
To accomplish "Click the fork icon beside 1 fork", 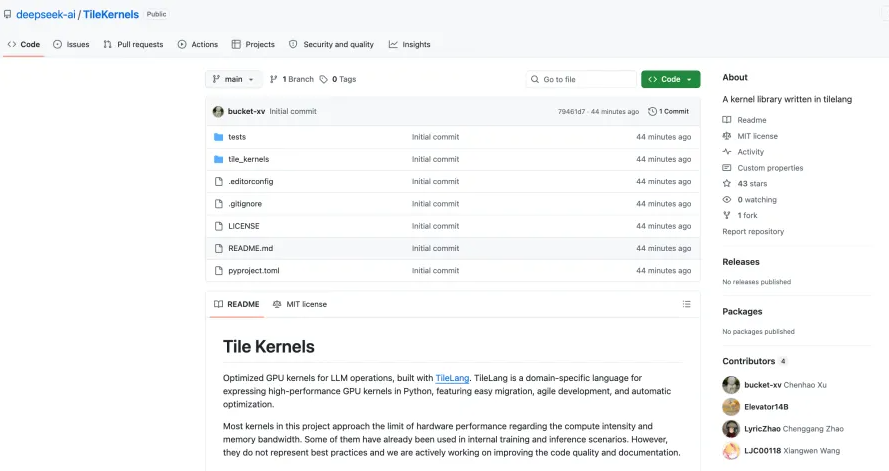I will pyautogui.click(x=727, y=215).
